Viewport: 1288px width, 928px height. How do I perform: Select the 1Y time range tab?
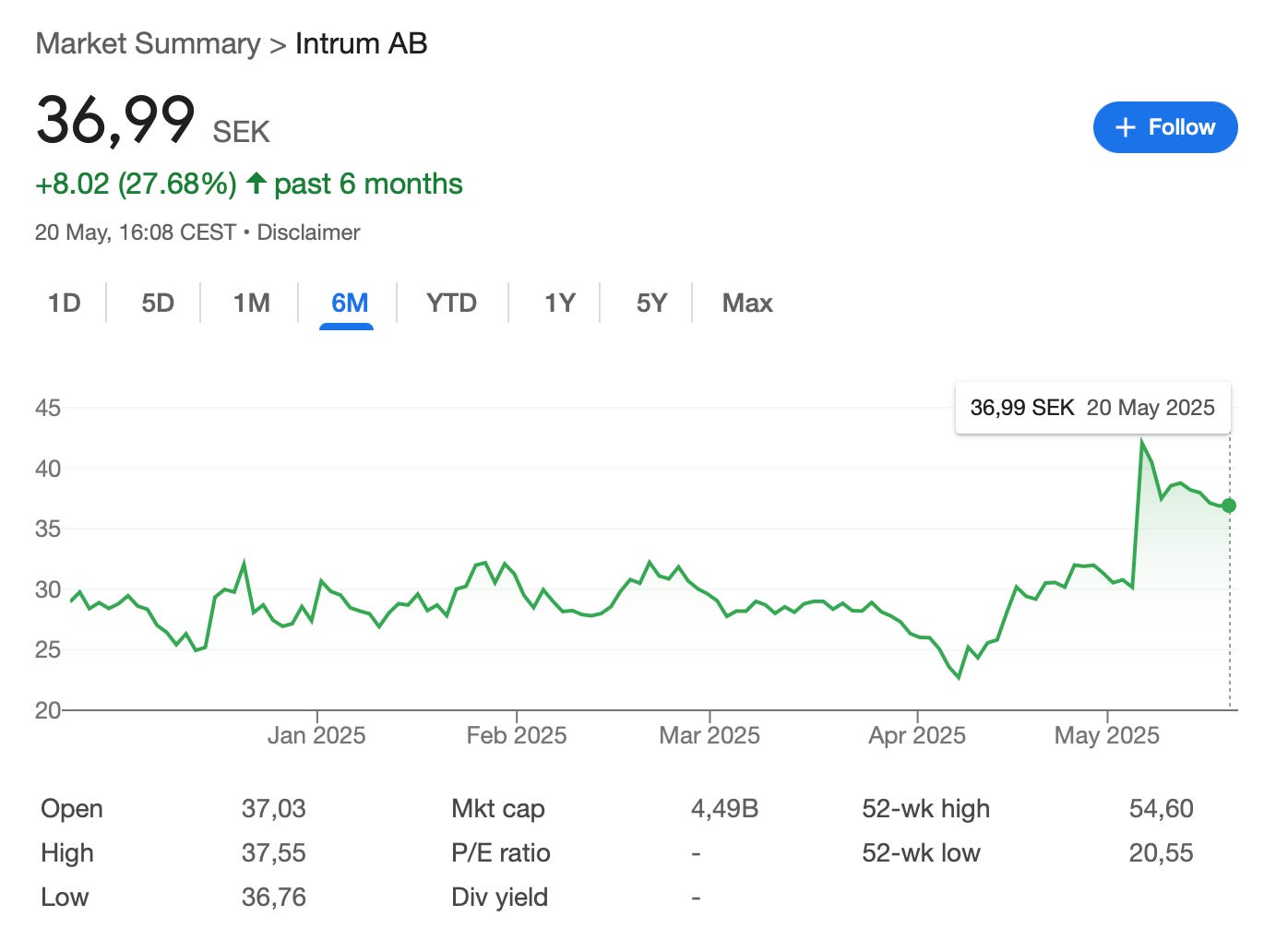[559, 303]
